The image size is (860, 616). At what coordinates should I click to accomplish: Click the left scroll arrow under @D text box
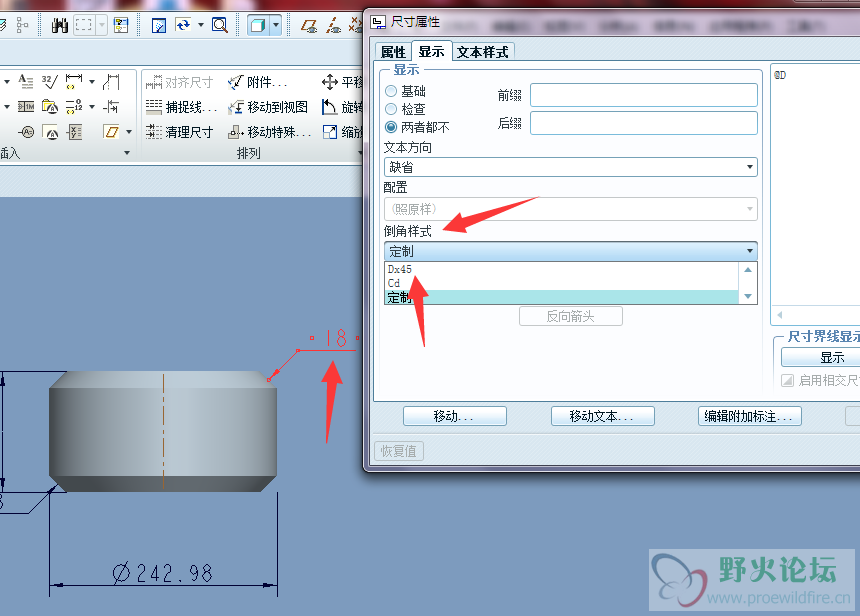click(x=779, y=315)
